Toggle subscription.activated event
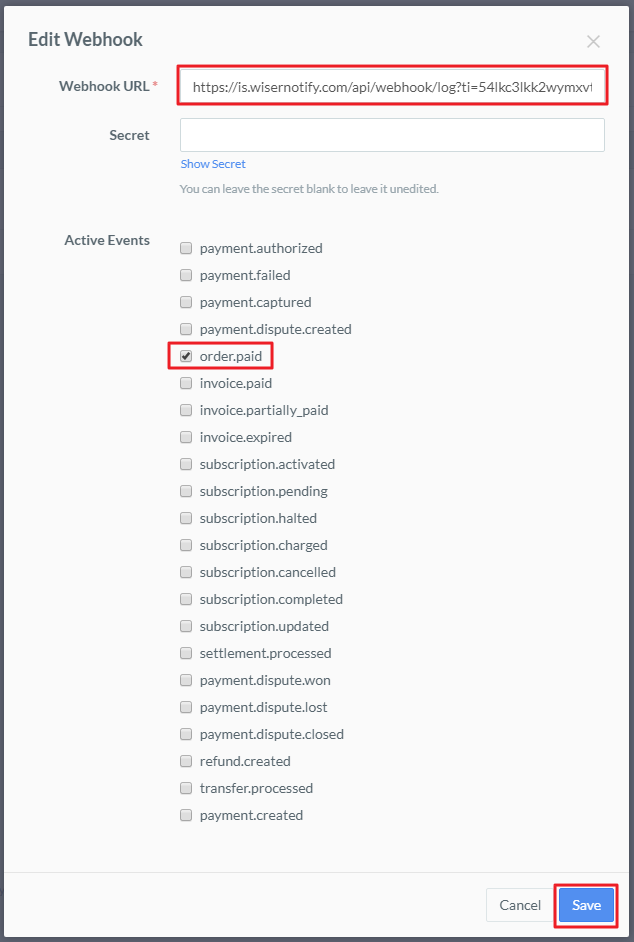The image size is (634, 942). click(x=186, y=464)
